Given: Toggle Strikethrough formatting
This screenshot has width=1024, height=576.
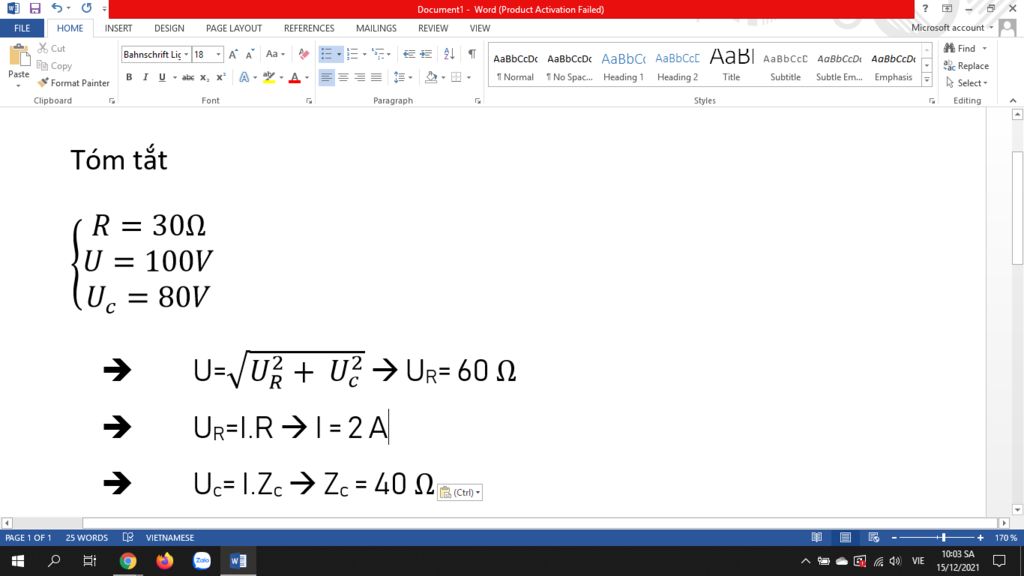Looking at the screenshot, I should (188, 77).
